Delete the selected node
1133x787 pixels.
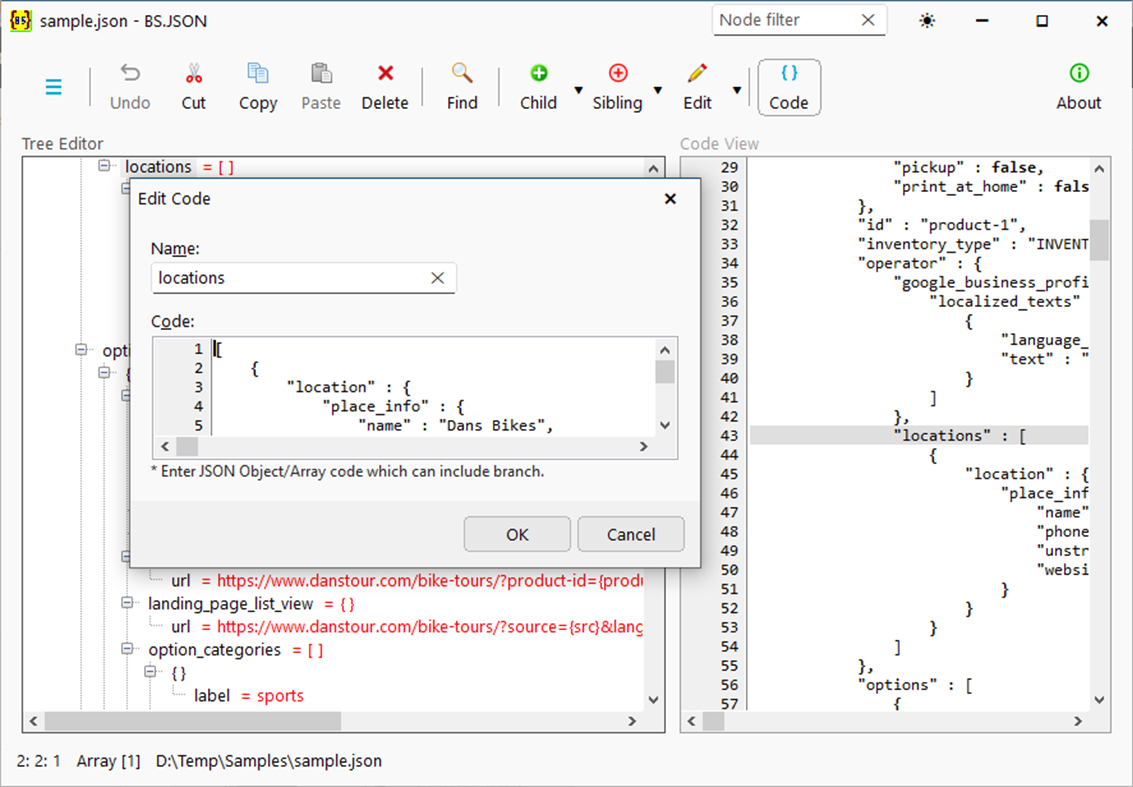tap(385, 87)
